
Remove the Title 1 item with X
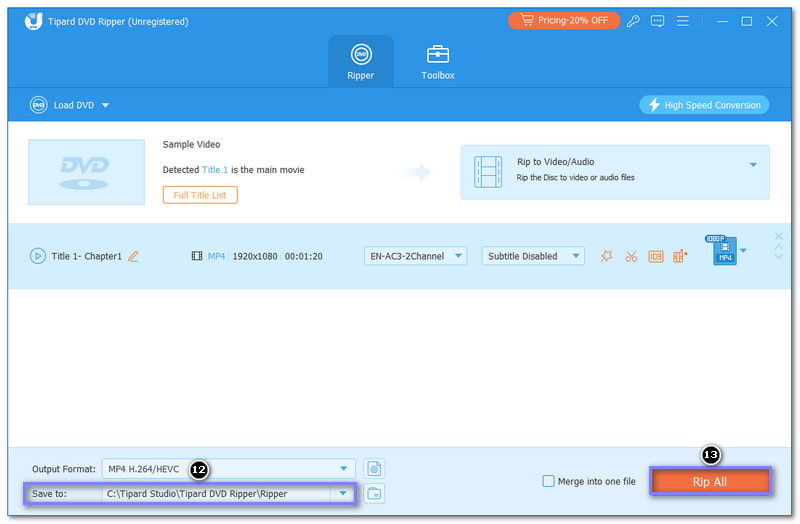pos(779,236)
